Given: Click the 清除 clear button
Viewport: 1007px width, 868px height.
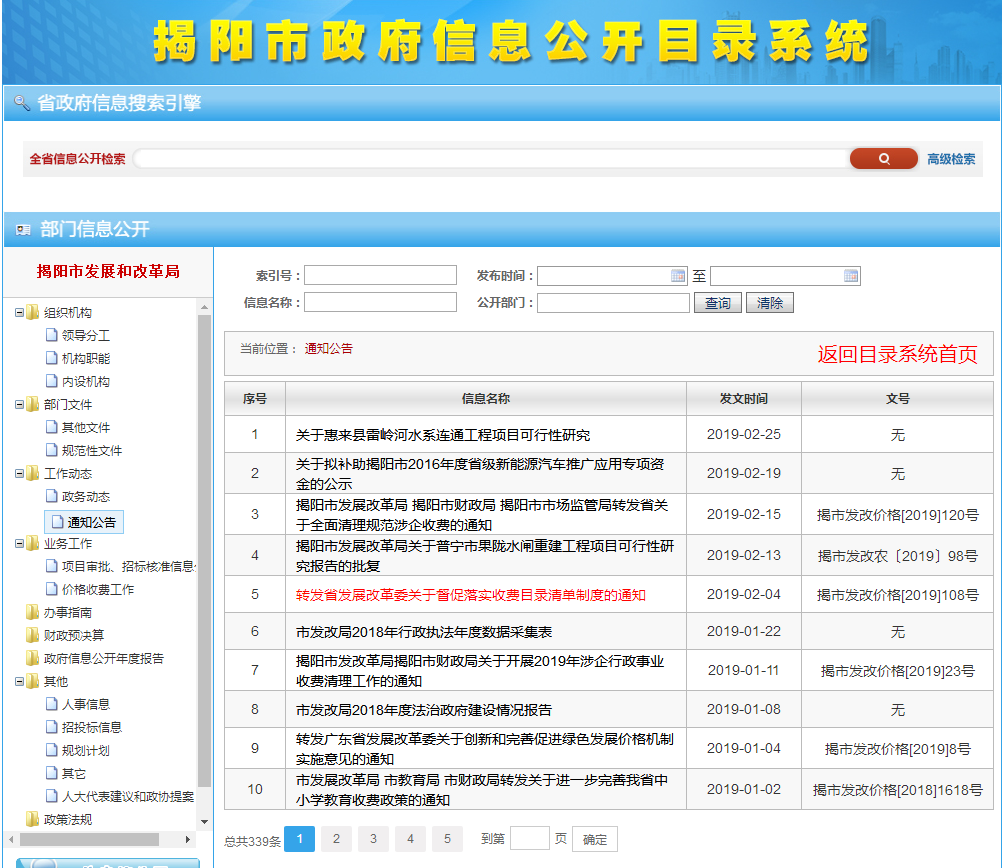Looking at the screenshot, I should pyautogui.click(x=770, y=302).
